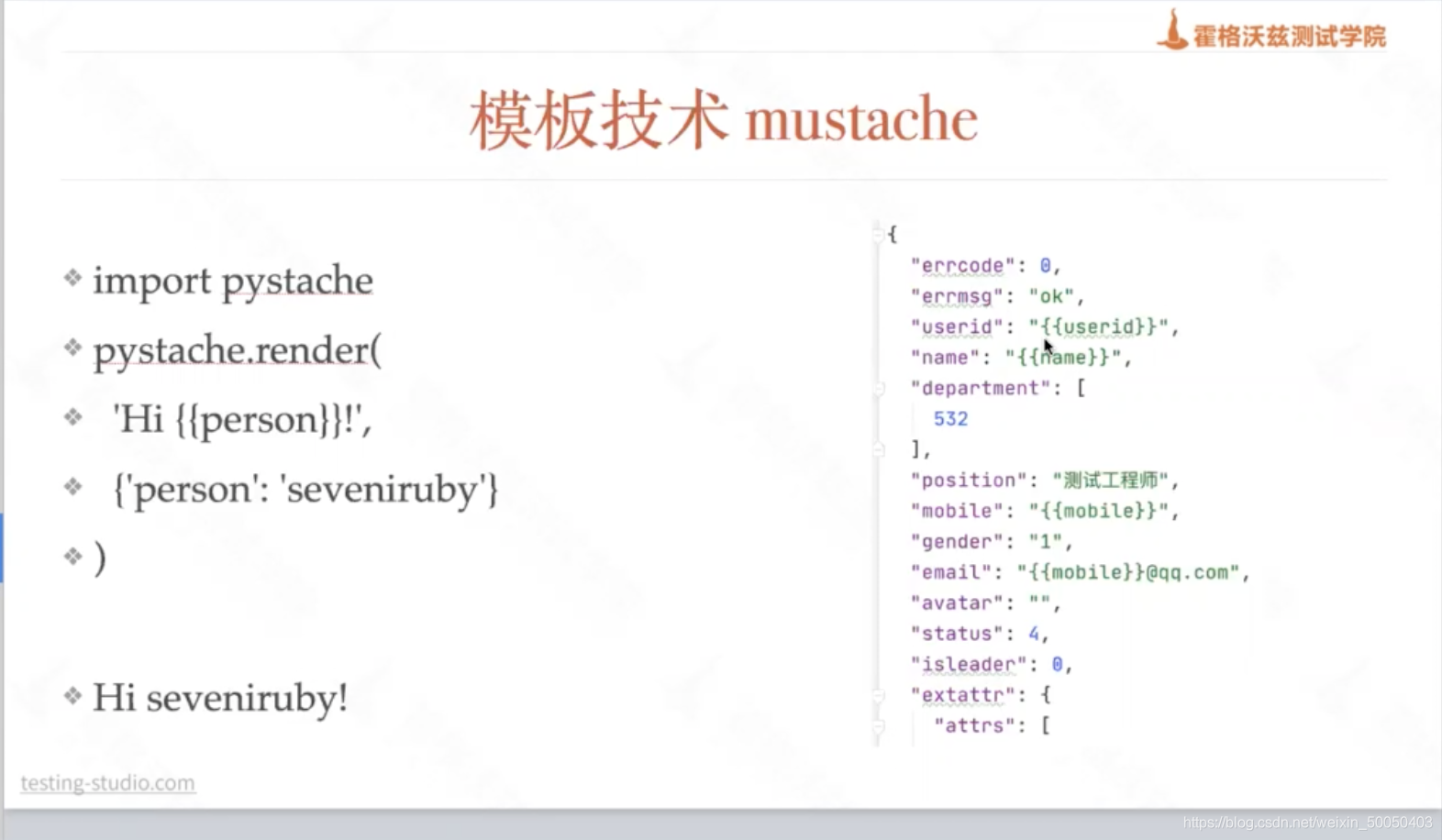Click the department value 532
The width and height of the screenshot is (1442, 840).
[x=950, y=419]
